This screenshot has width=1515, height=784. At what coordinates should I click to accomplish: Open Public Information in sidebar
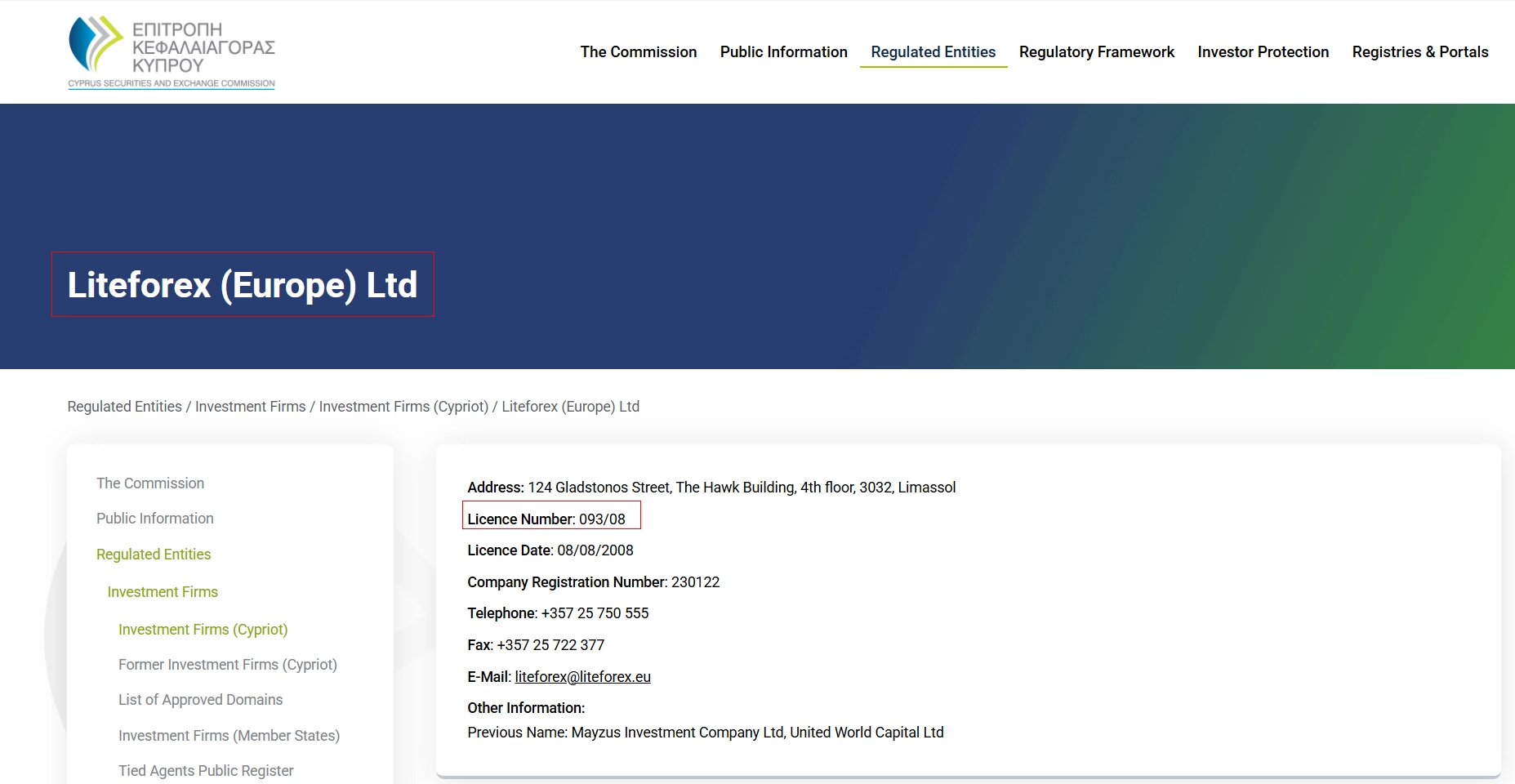155,519
